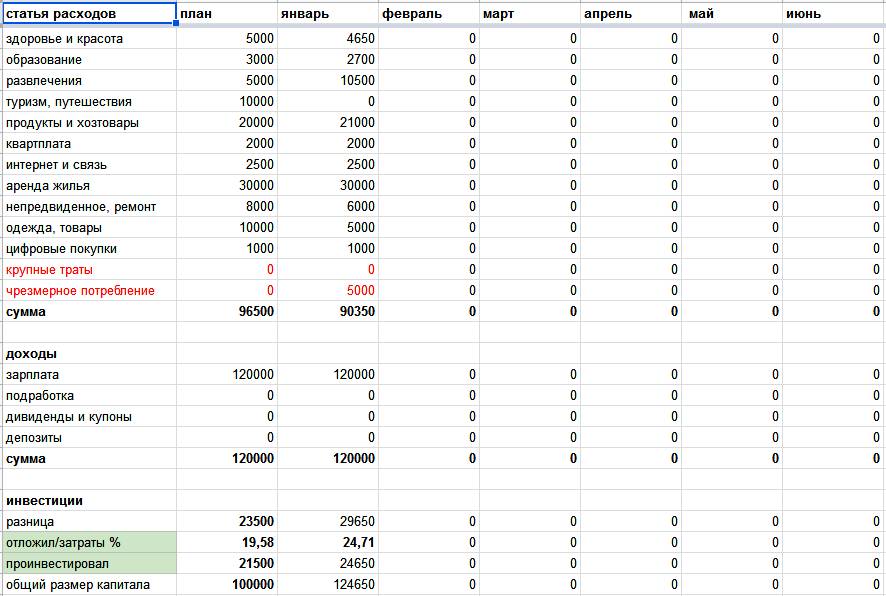Click the 'план' column header cell
The width and height of the screenshot is (886, 596).
[x=227, y=14]
